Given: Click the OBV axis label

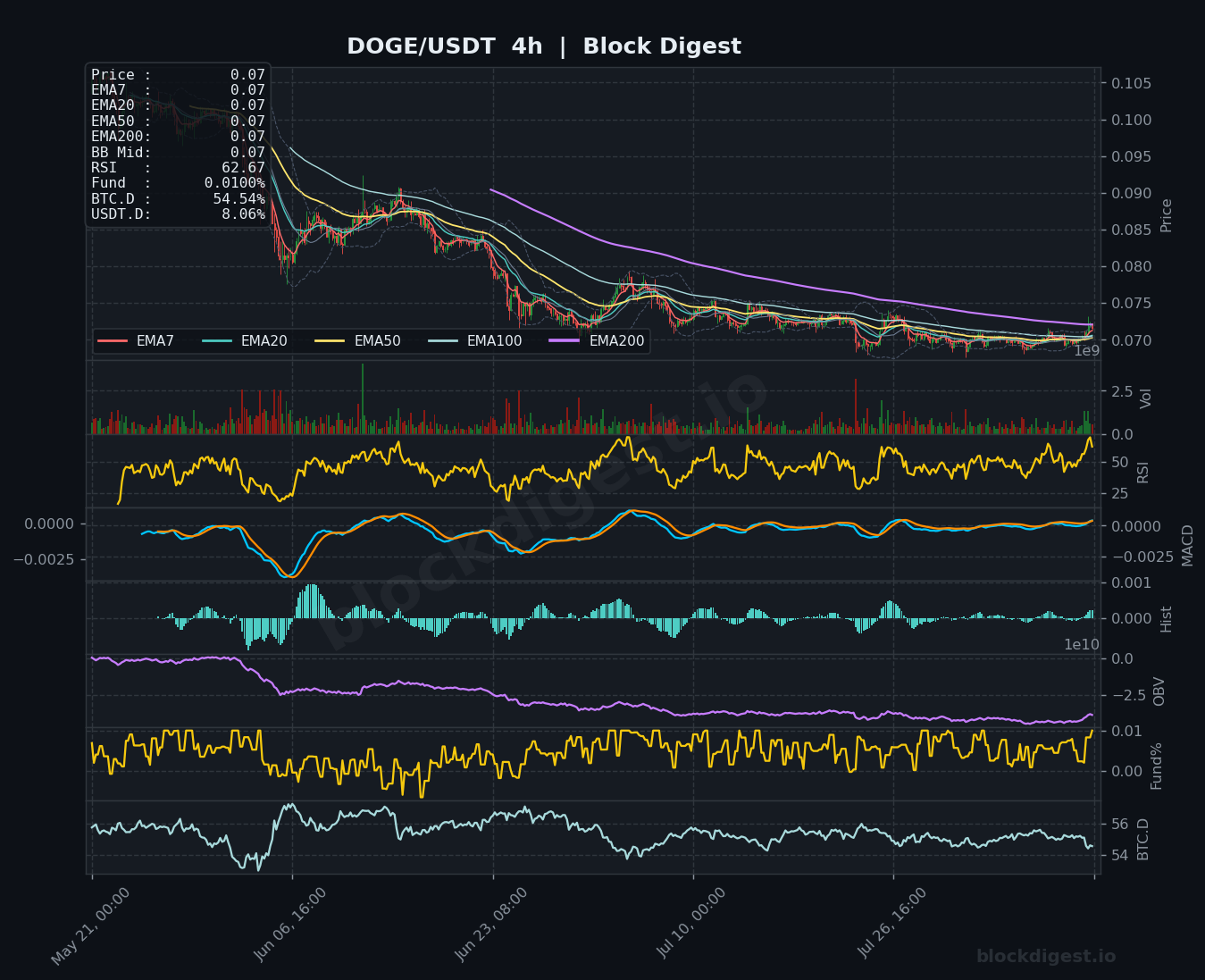Looking at the screenshot, I should pos(1159,691).
